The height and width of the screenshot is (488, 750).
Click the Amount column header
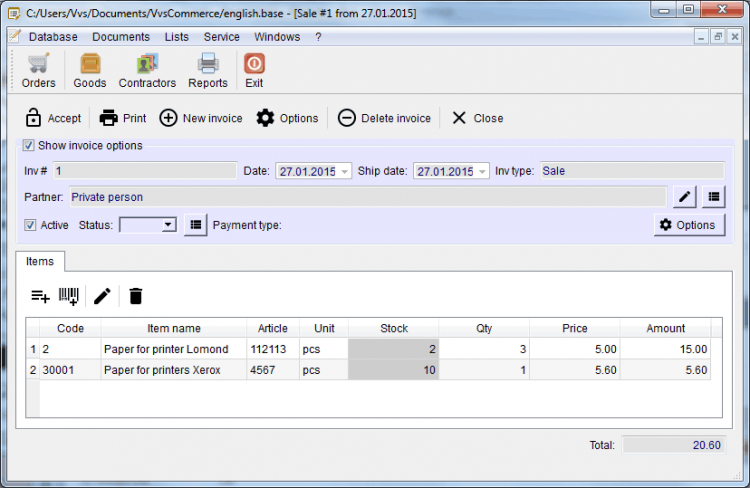coord(665,328)
